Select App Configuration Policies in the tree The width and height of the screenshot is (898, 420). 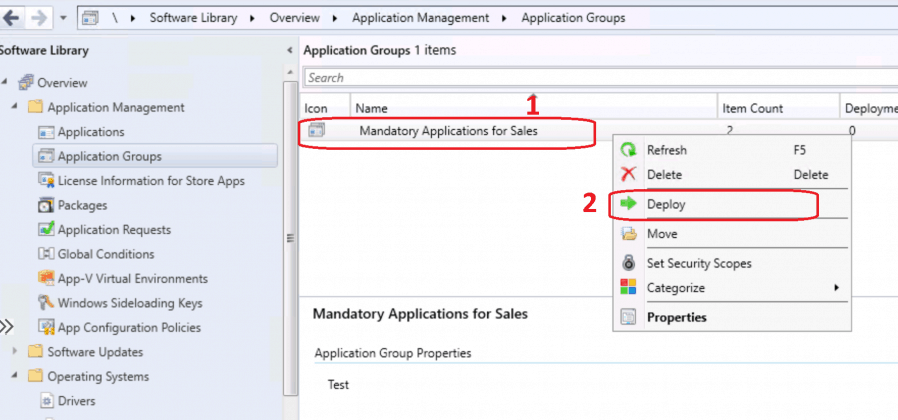click(129, 328)
